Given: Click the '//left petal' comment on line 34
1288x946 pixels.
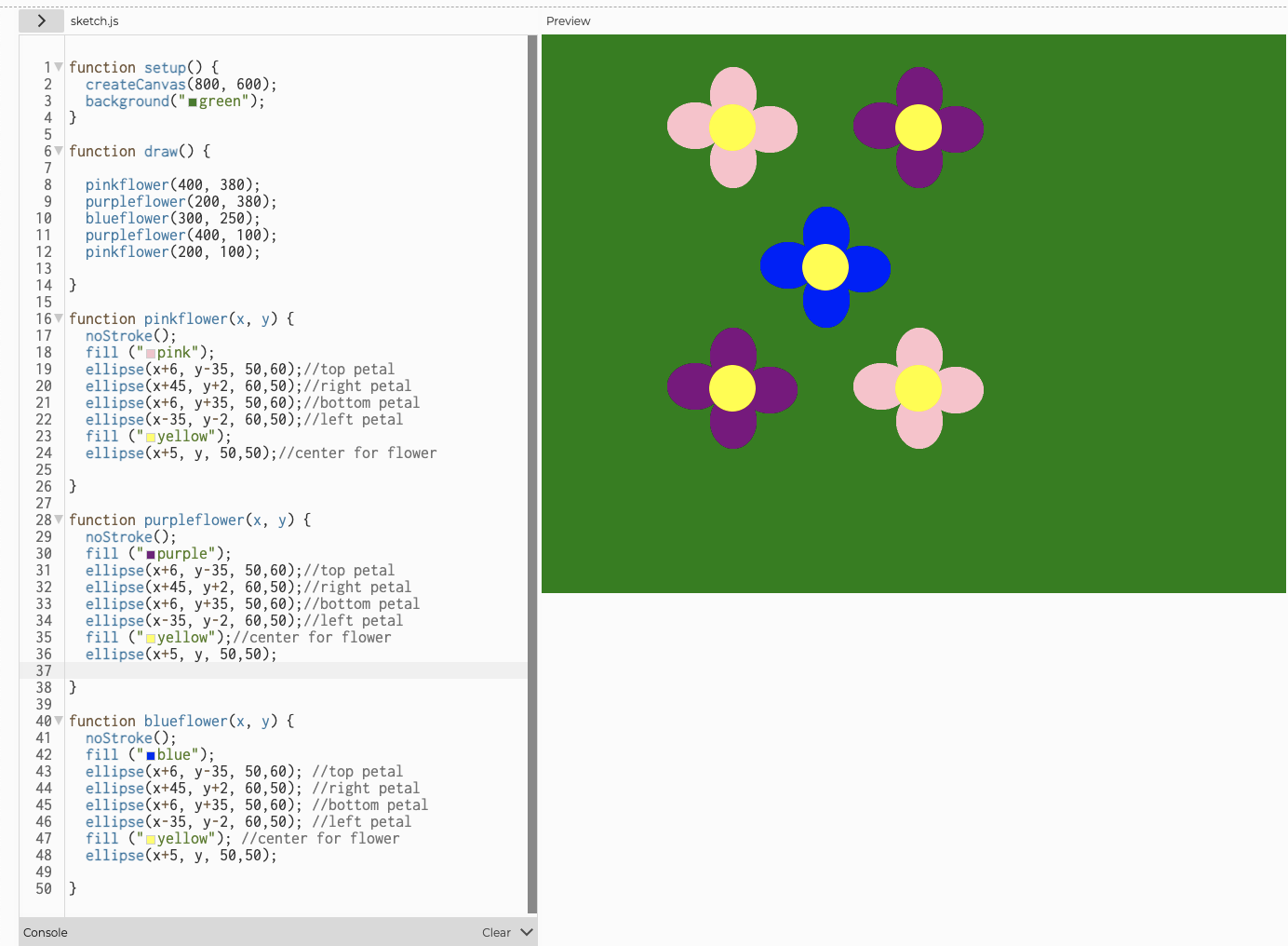Looking at the screenshot, I should pos(354,620).
